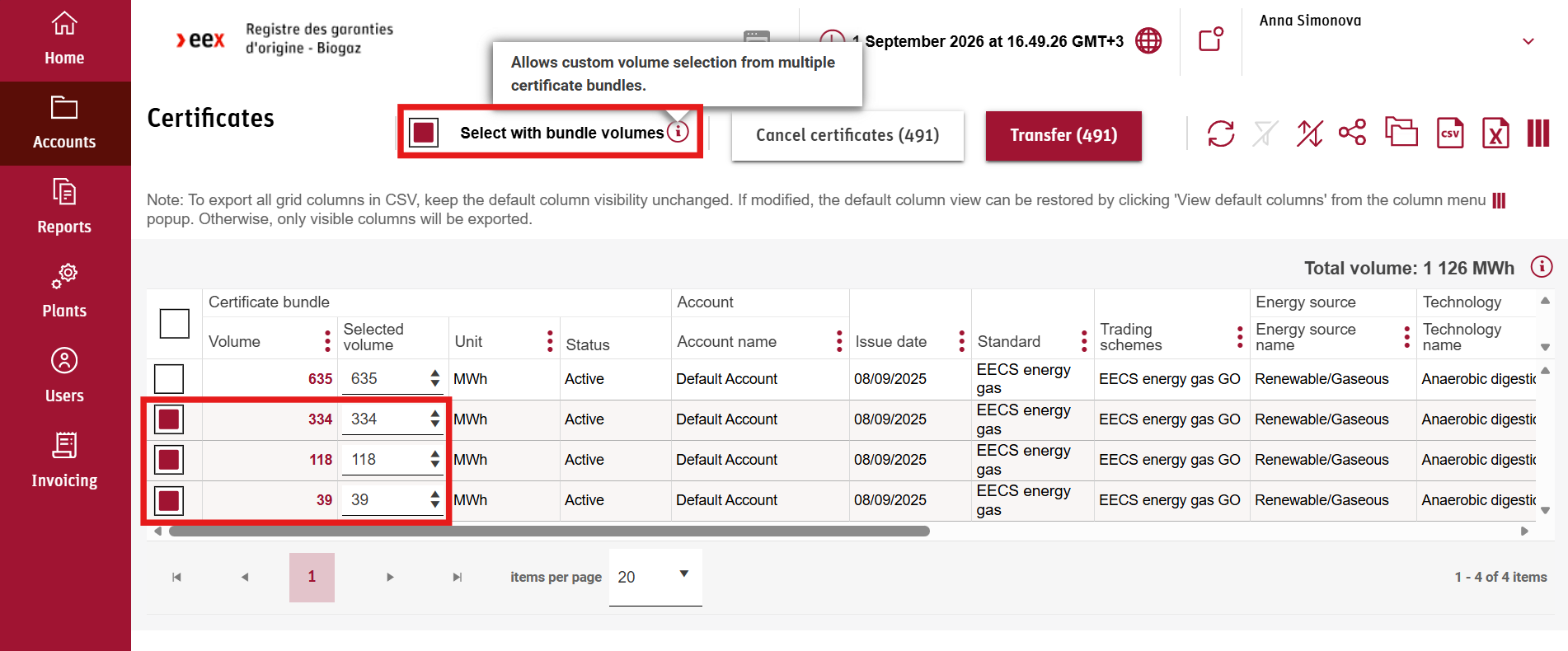Screen dimensions: 1568x651
Task: Uncheck the 118 MWh certificate row
Action: pyautogui.click(x=169, y=460)
